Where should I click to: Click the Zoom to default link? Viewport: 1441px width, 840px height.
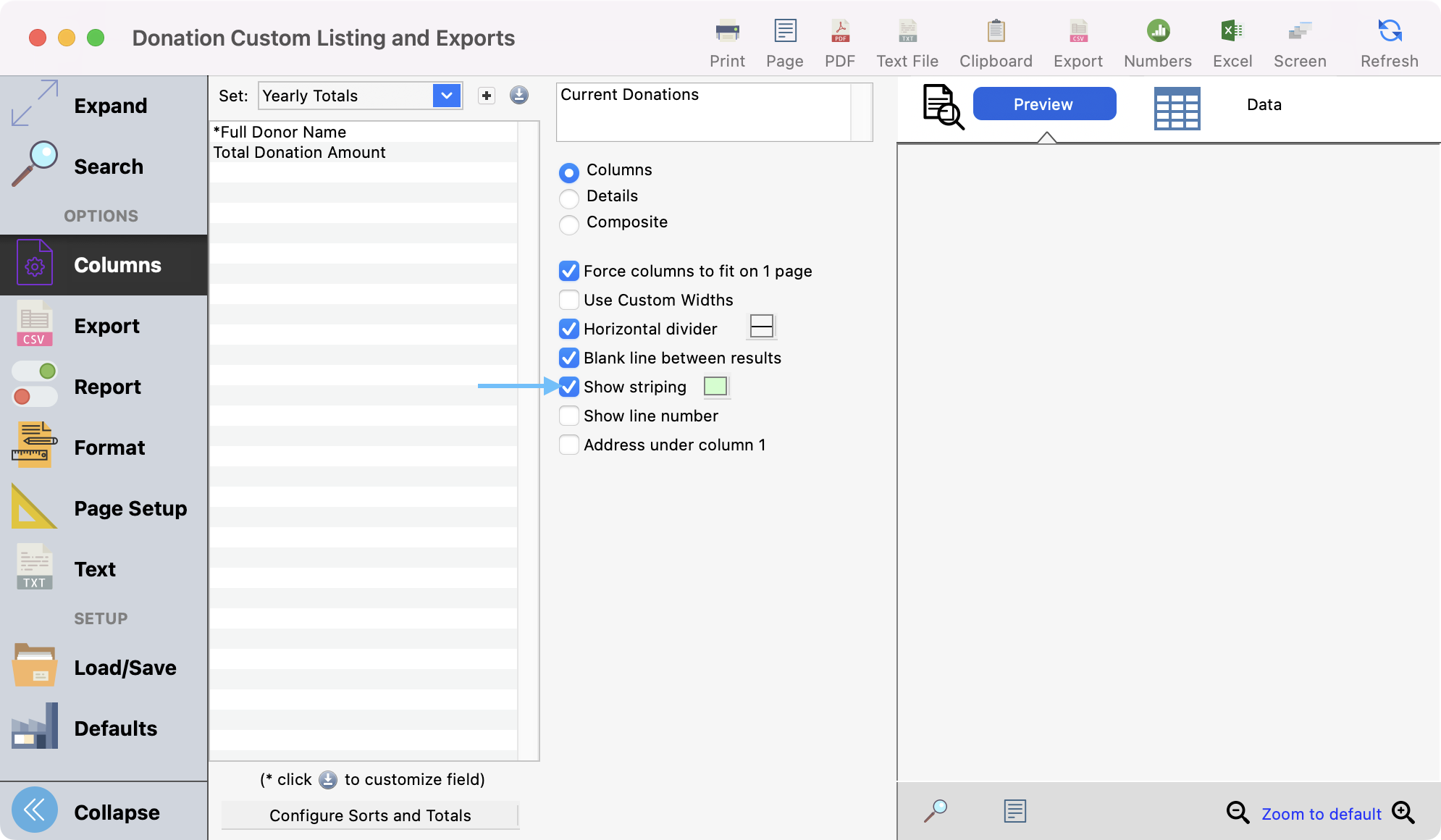pos(1321,814)
